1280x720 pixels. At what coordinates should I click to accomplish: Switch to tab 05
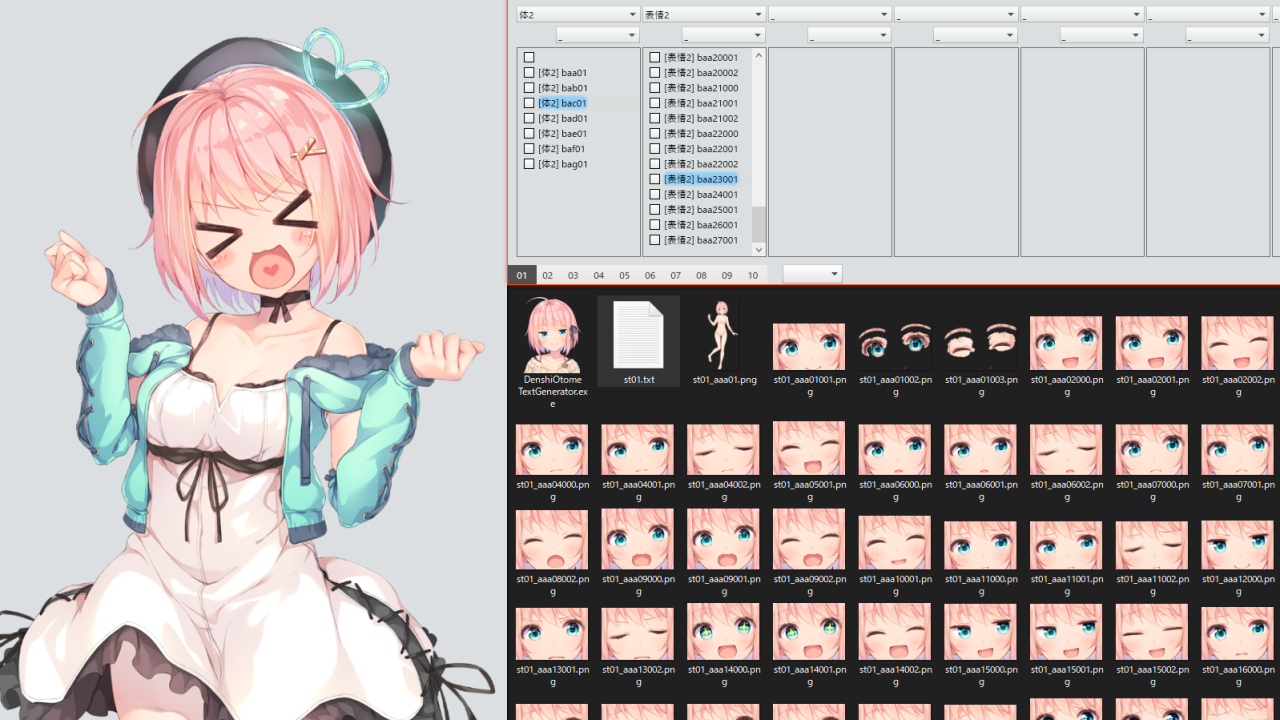coord(624,275)
